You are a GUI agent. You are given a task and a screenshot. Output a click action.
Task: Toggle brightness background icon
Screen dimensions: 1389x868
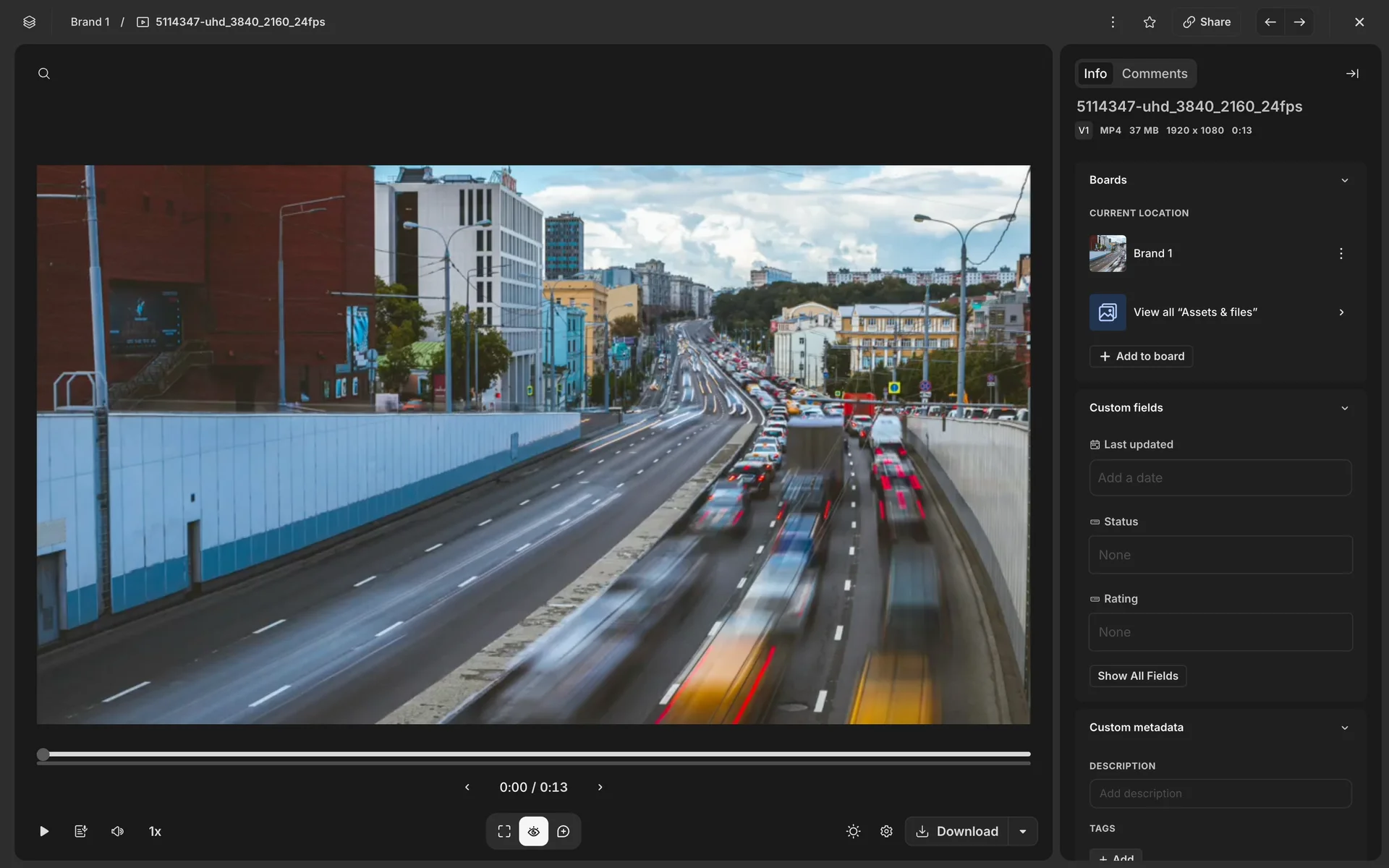click(x=853, y=831)
